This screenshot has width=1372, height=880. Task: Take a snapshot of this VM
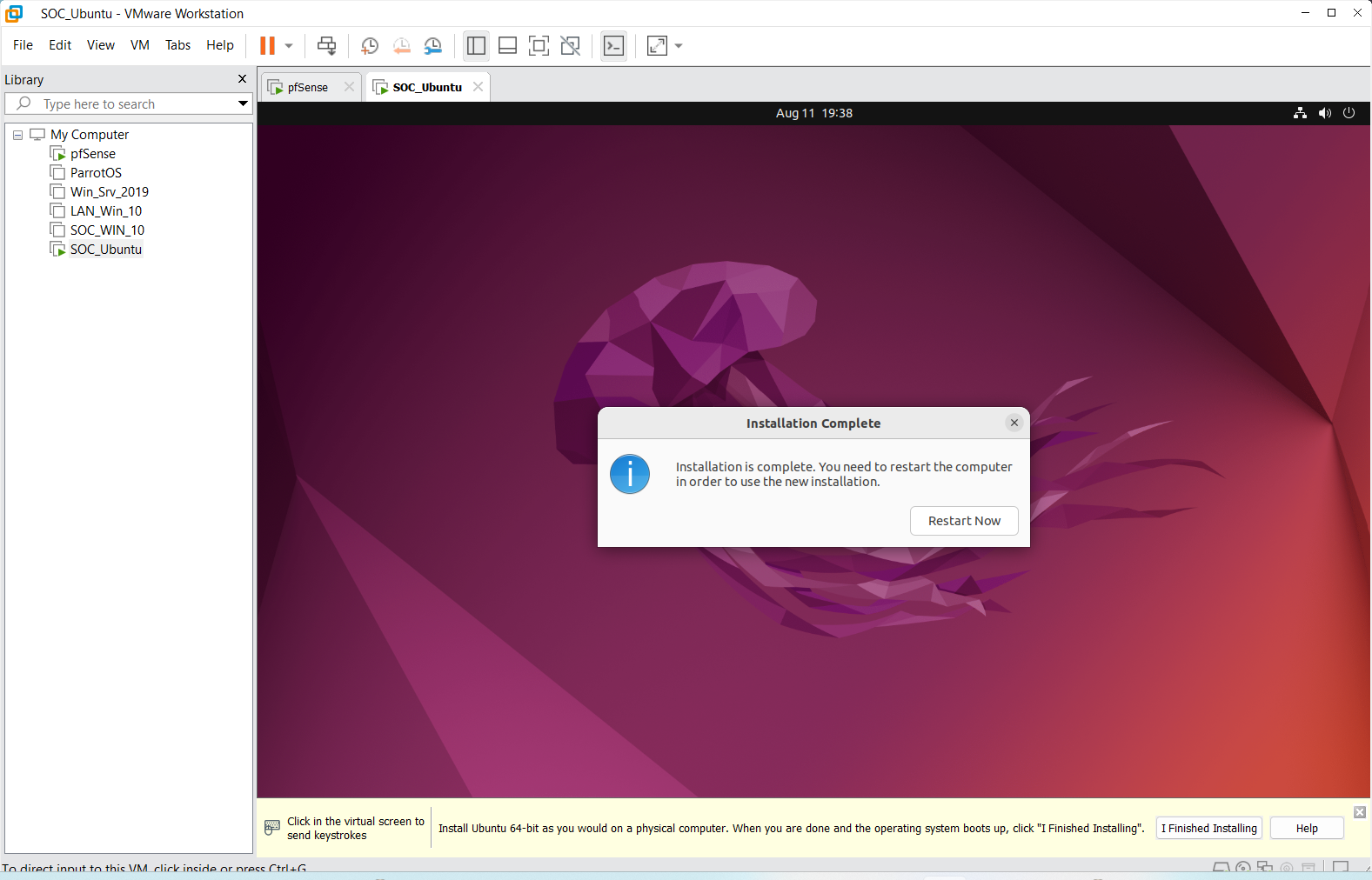(x=370, y=45)
